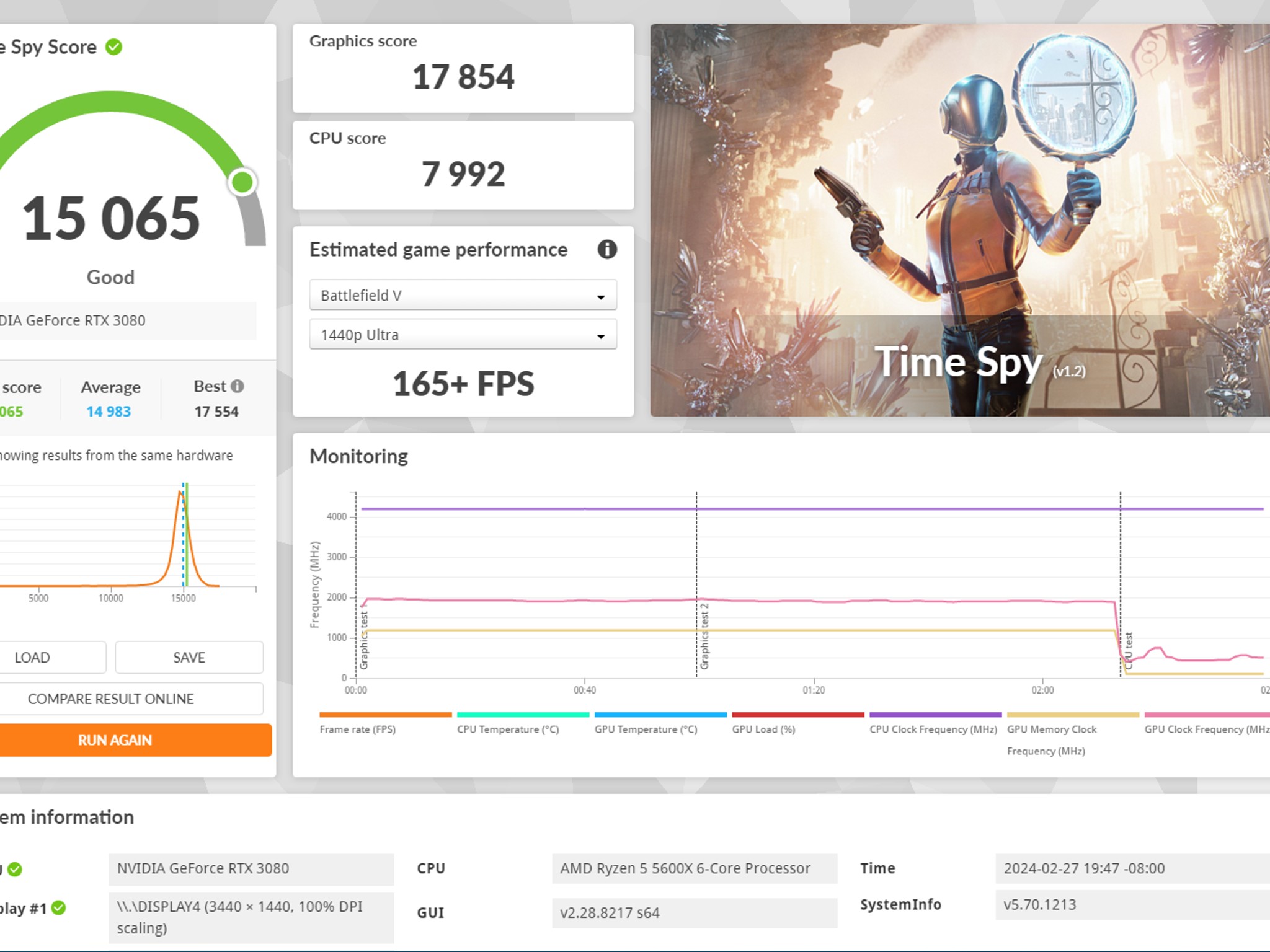Click COMPARE RESULT ONLINE button
The width and height of the screenshot is (1270, 952).
pyautogui.click(x=131, y=699)
